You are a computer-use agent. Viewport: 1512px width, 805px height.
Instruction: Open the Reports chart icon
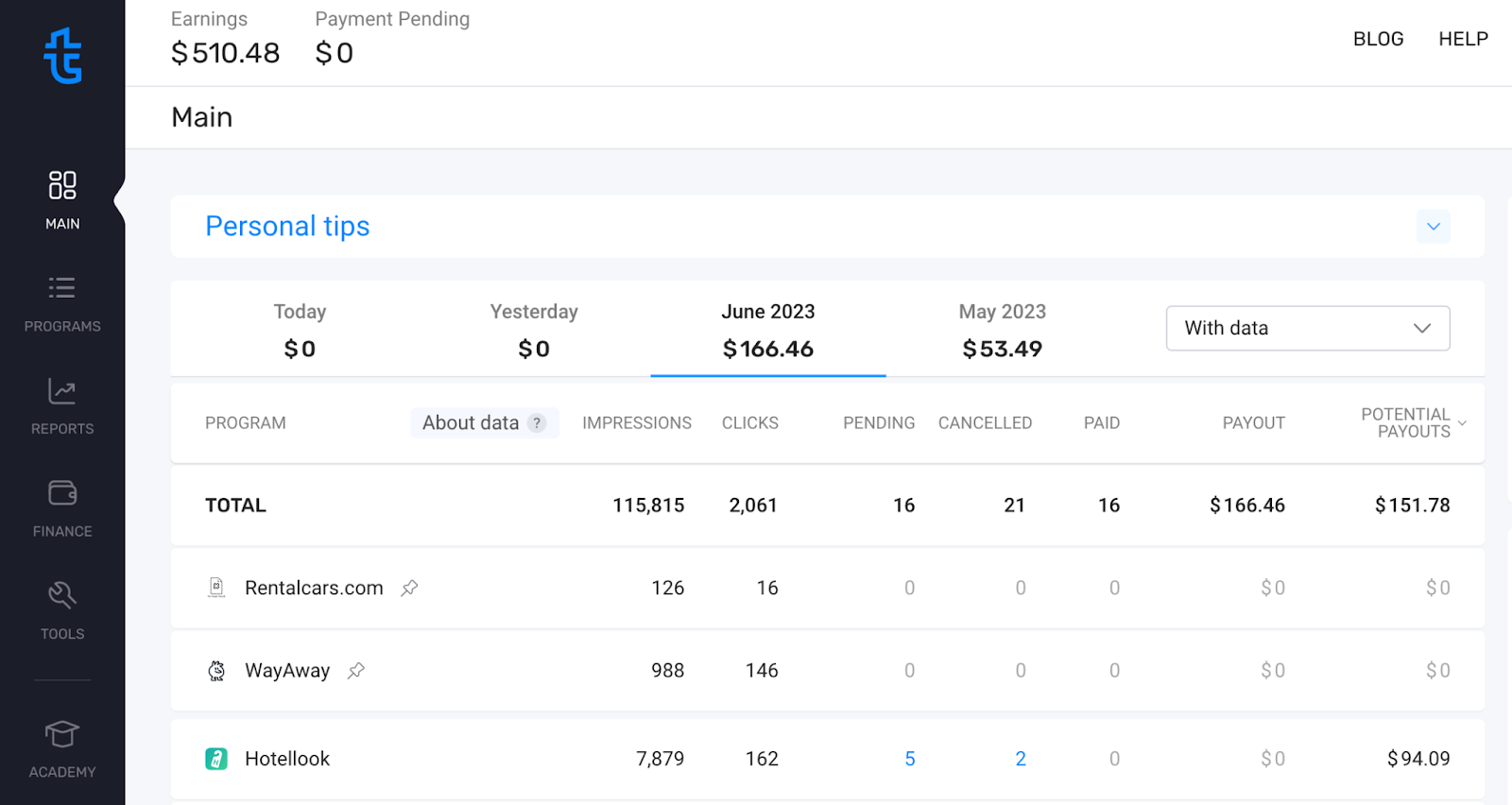coord(62,391)
